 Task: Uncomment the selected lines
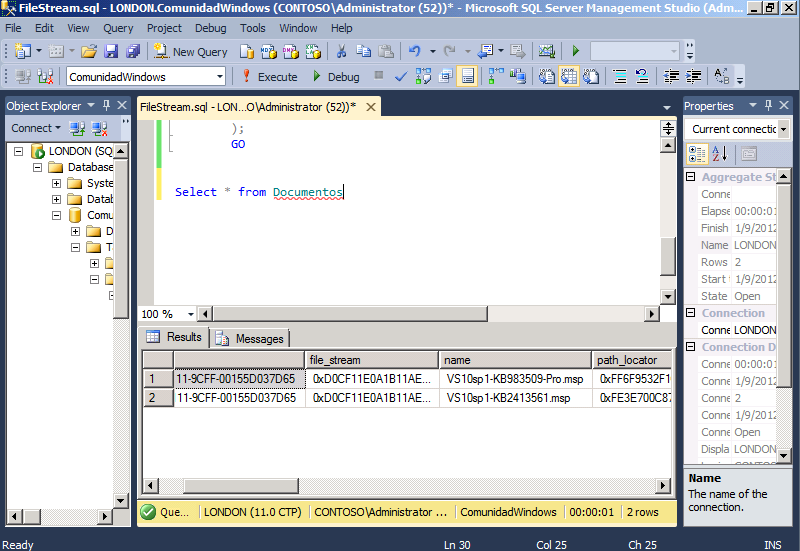point(642,77)
